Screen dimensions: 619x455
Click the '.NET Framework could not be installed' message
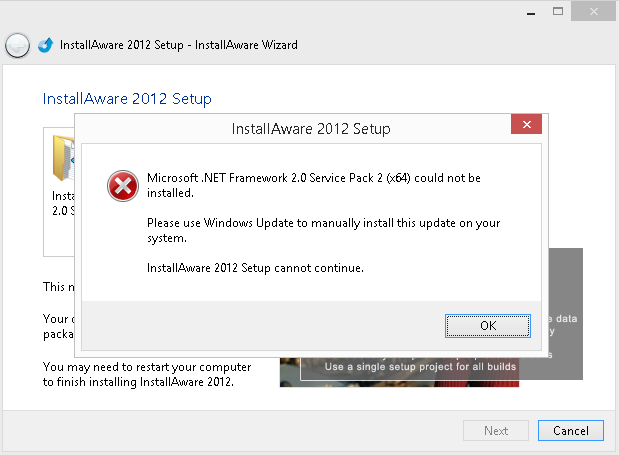coord(314,185)
